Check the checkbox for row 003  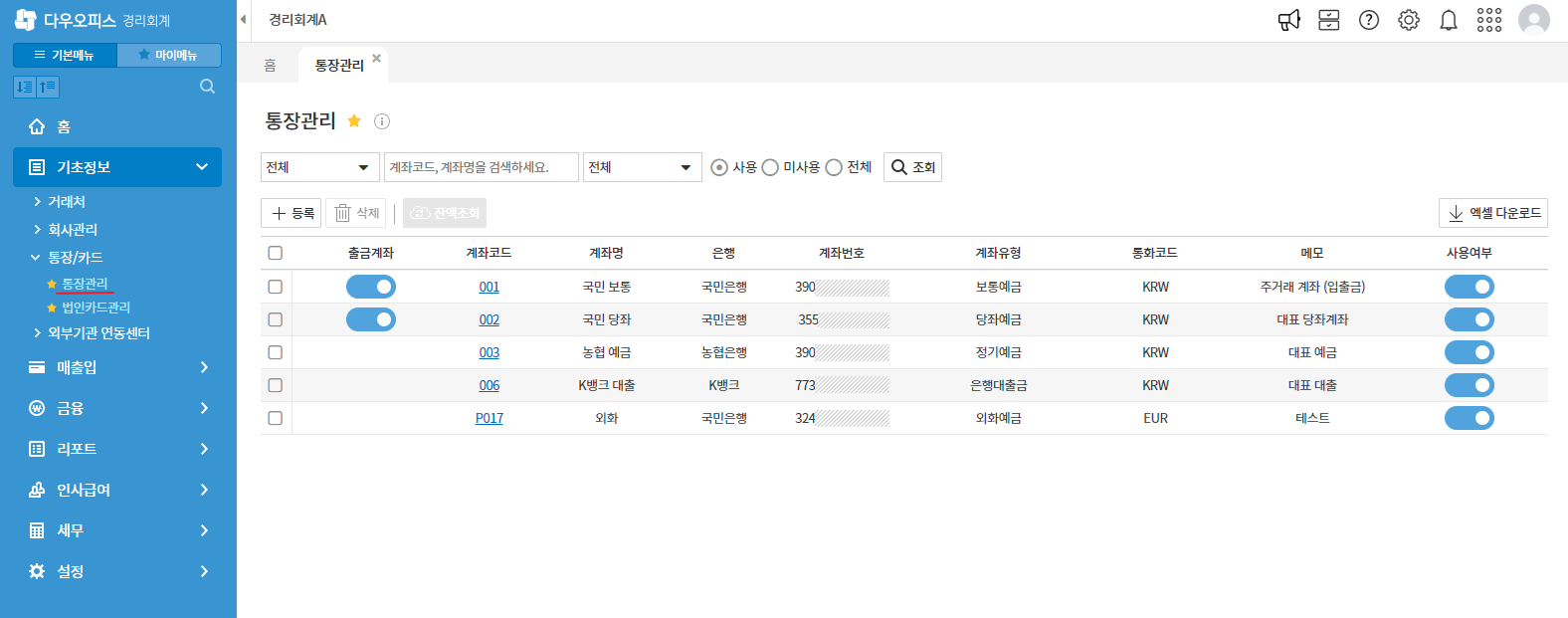pos(276,352)
